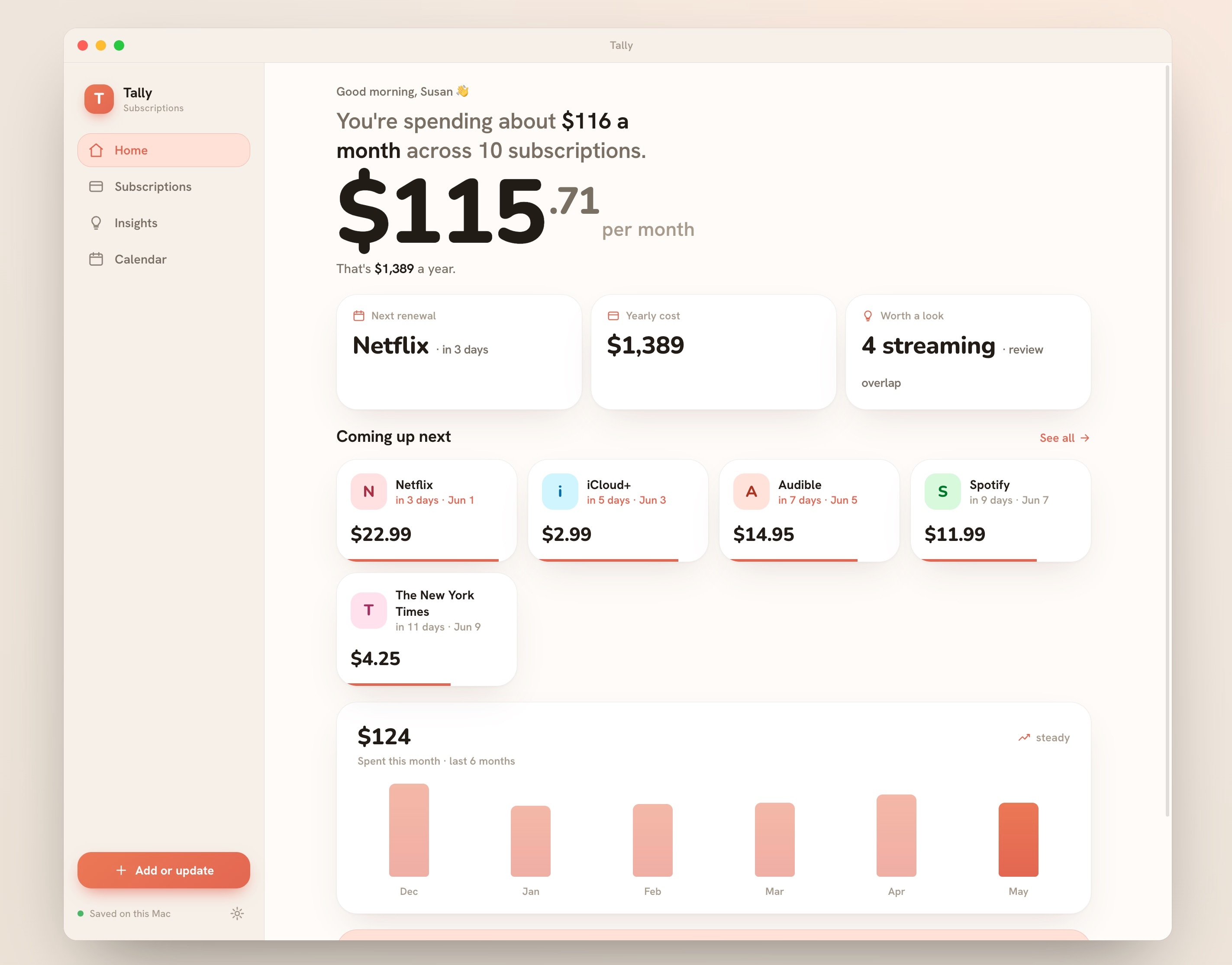
Task: Click the Tally window title
Action: 621,45
